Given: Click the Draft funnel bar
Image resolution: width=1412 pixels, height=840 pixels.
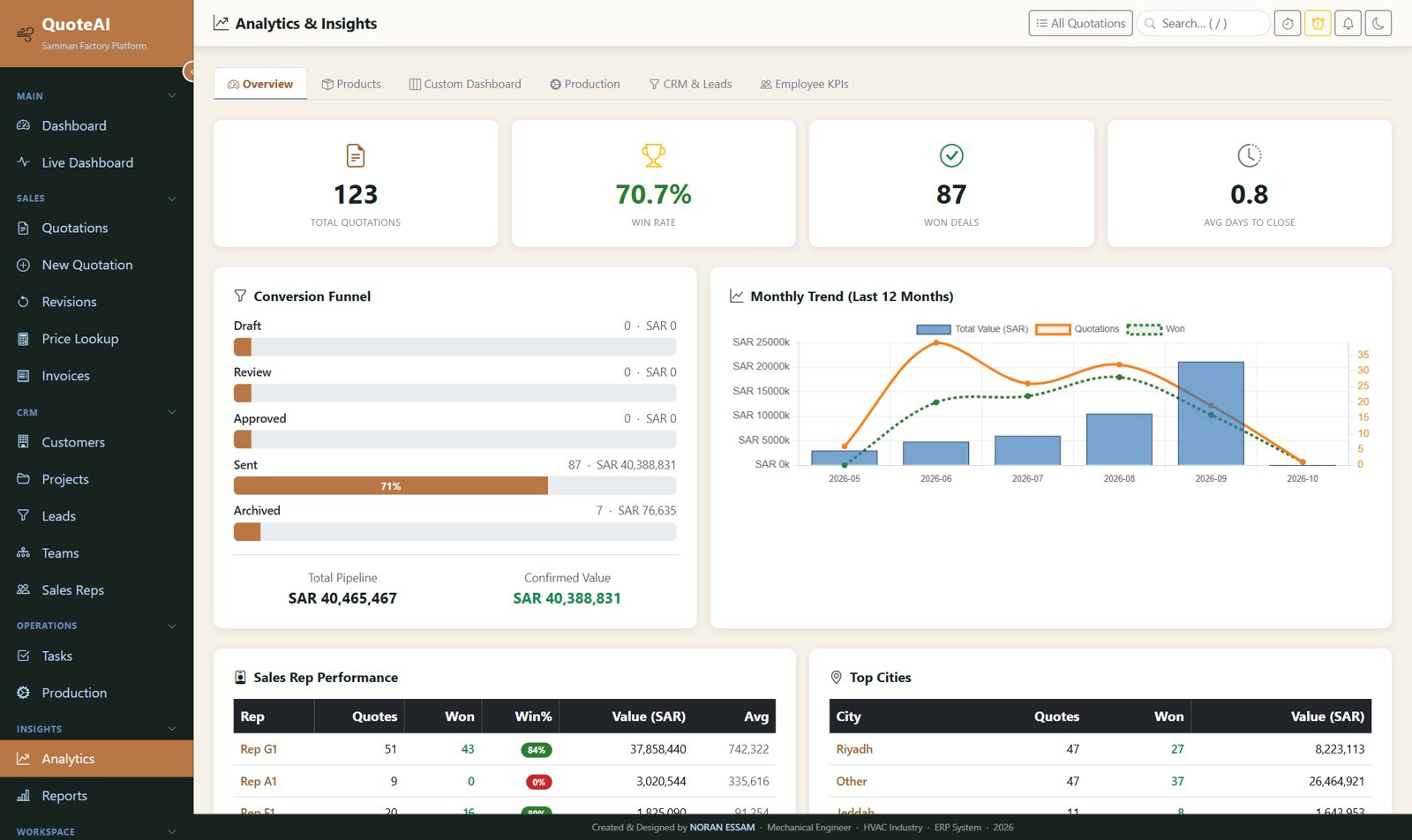Looking at the screenshot, I should point(454,347).
